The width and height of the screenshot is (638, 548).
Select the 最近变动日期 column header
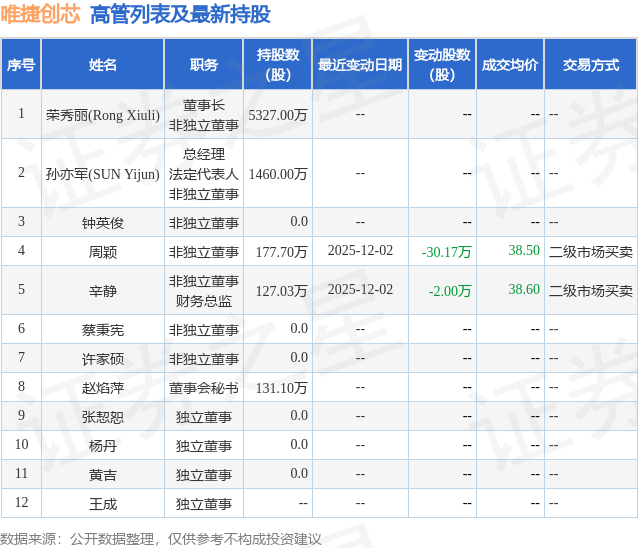(360, 64)
